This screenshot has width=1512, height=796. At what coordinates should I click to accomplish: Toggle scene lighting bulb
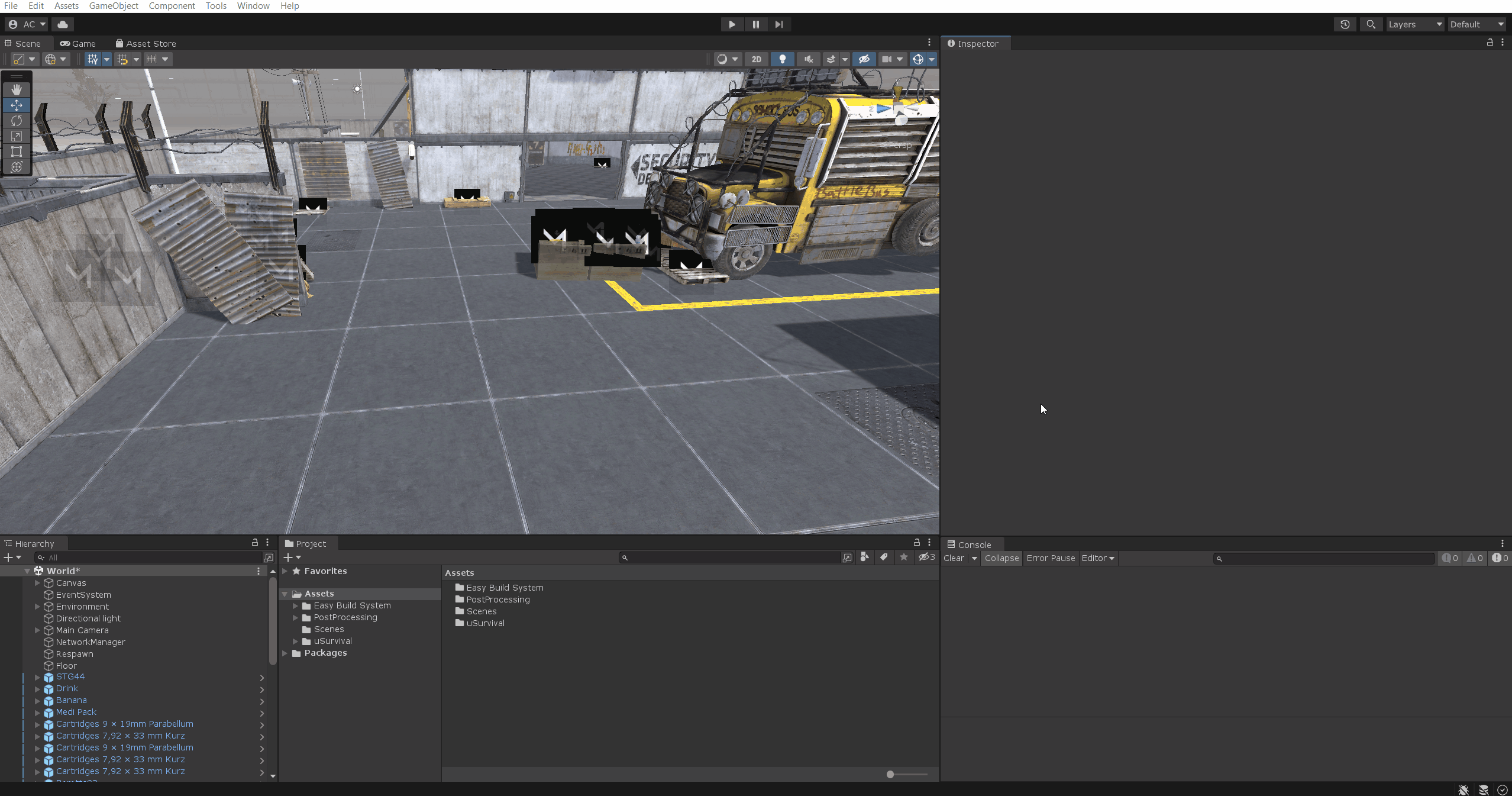(782, 59)
